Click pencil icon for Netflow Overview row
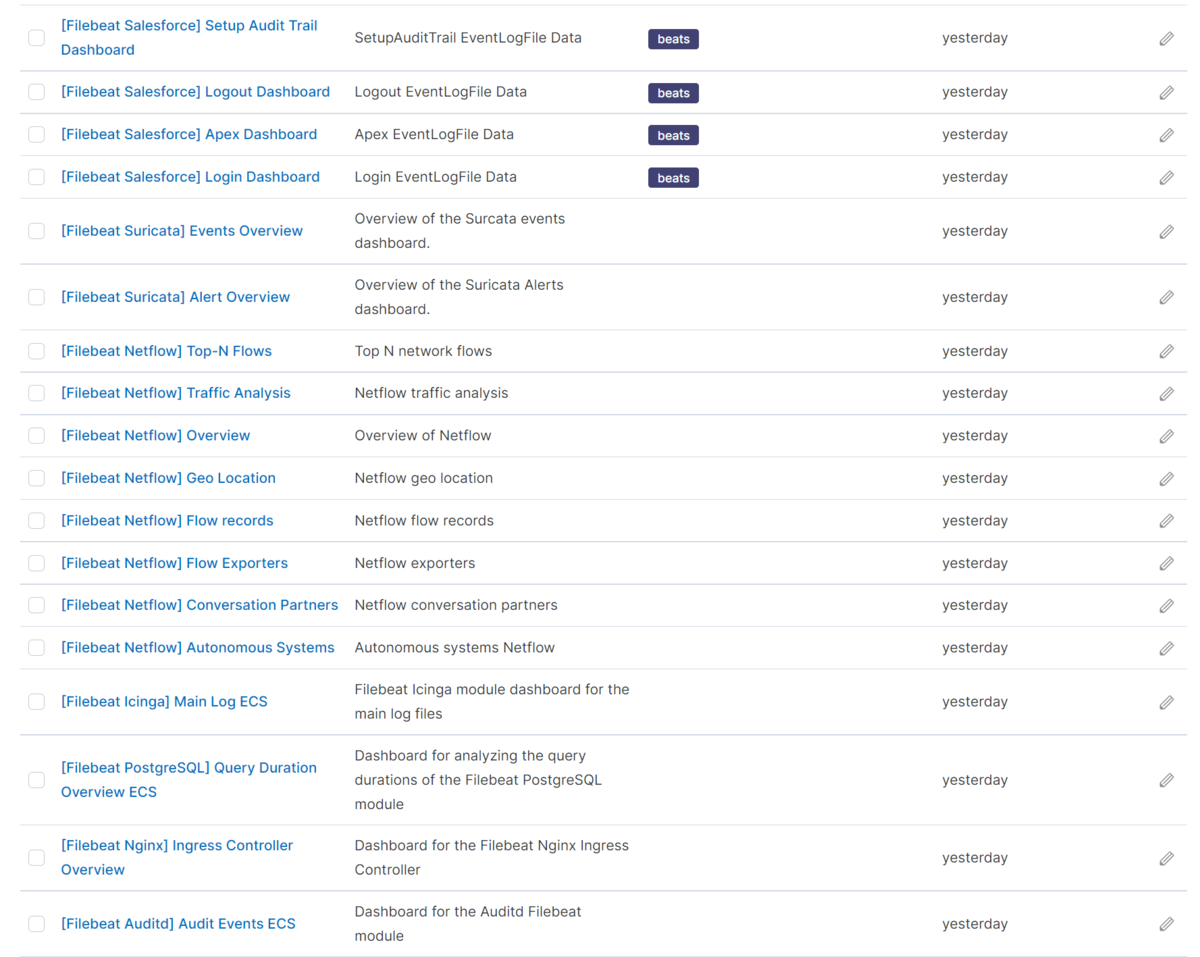The height and width of the screenshot is (957, 1200). pyautogui.click(x=1166, y=436)
